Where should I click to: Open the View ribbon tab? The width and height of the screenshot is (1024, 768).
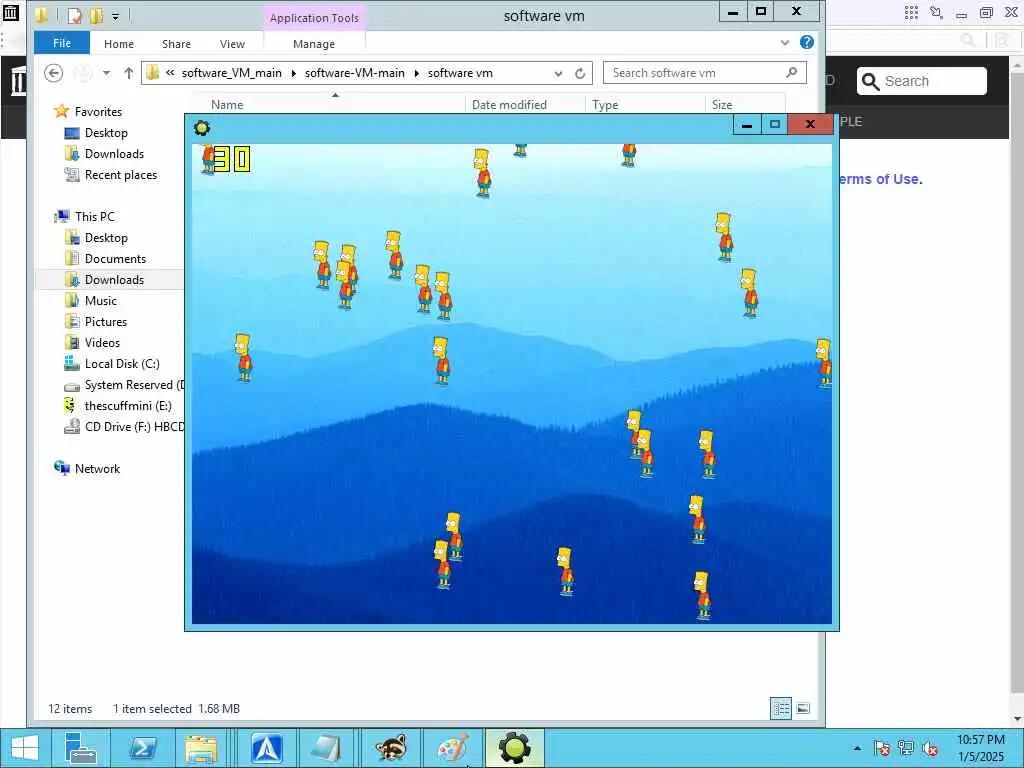tap(232, 44)
